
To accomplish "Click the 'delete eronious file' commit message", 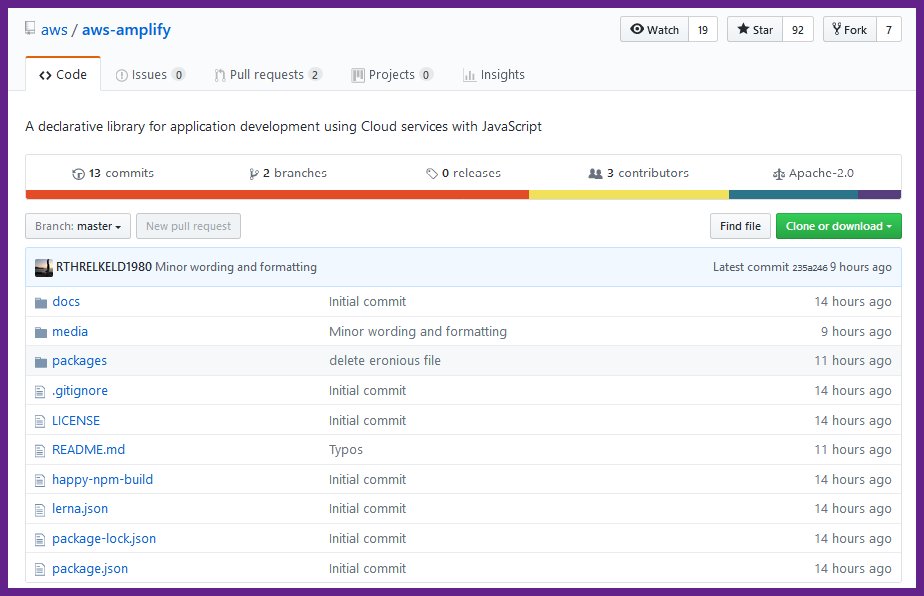I will pos(385,361).
